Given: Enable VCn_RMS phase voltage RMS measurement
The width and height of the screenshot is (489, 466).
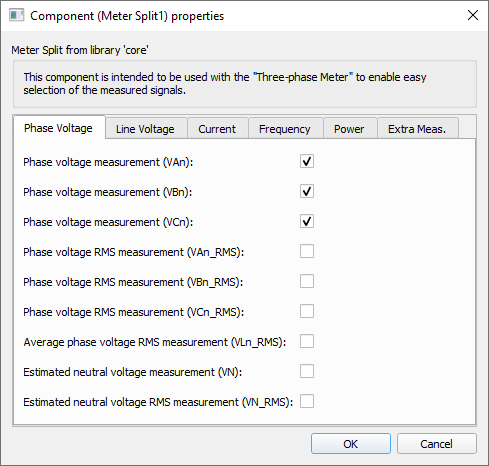Looking at the screenshot, I should 307,311.
